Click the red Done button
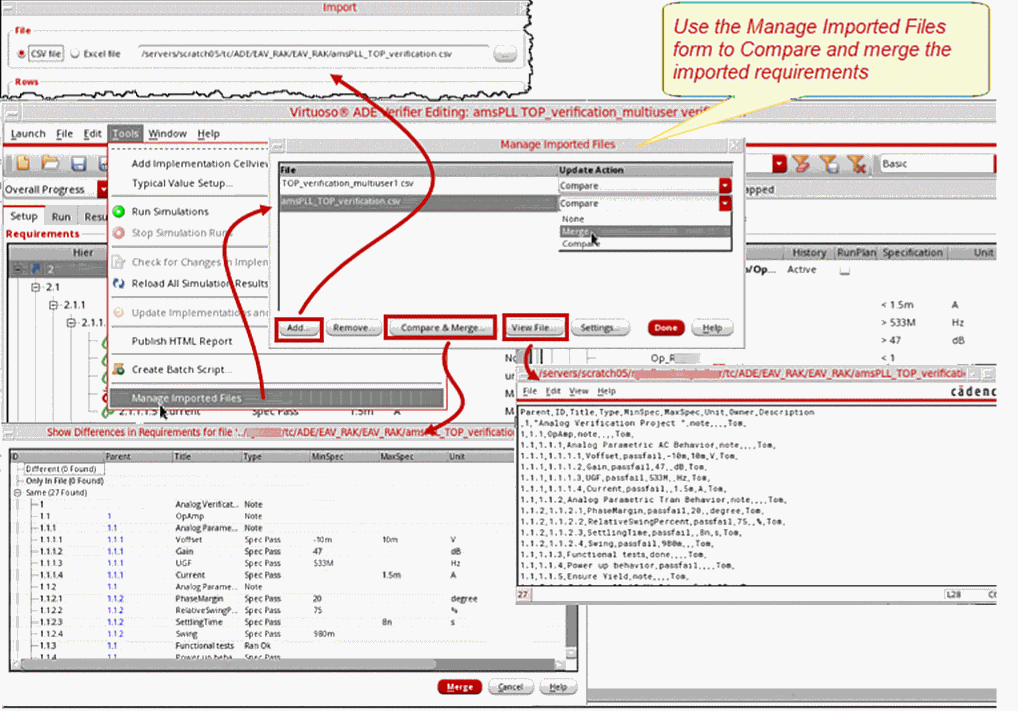 [665, 327]
